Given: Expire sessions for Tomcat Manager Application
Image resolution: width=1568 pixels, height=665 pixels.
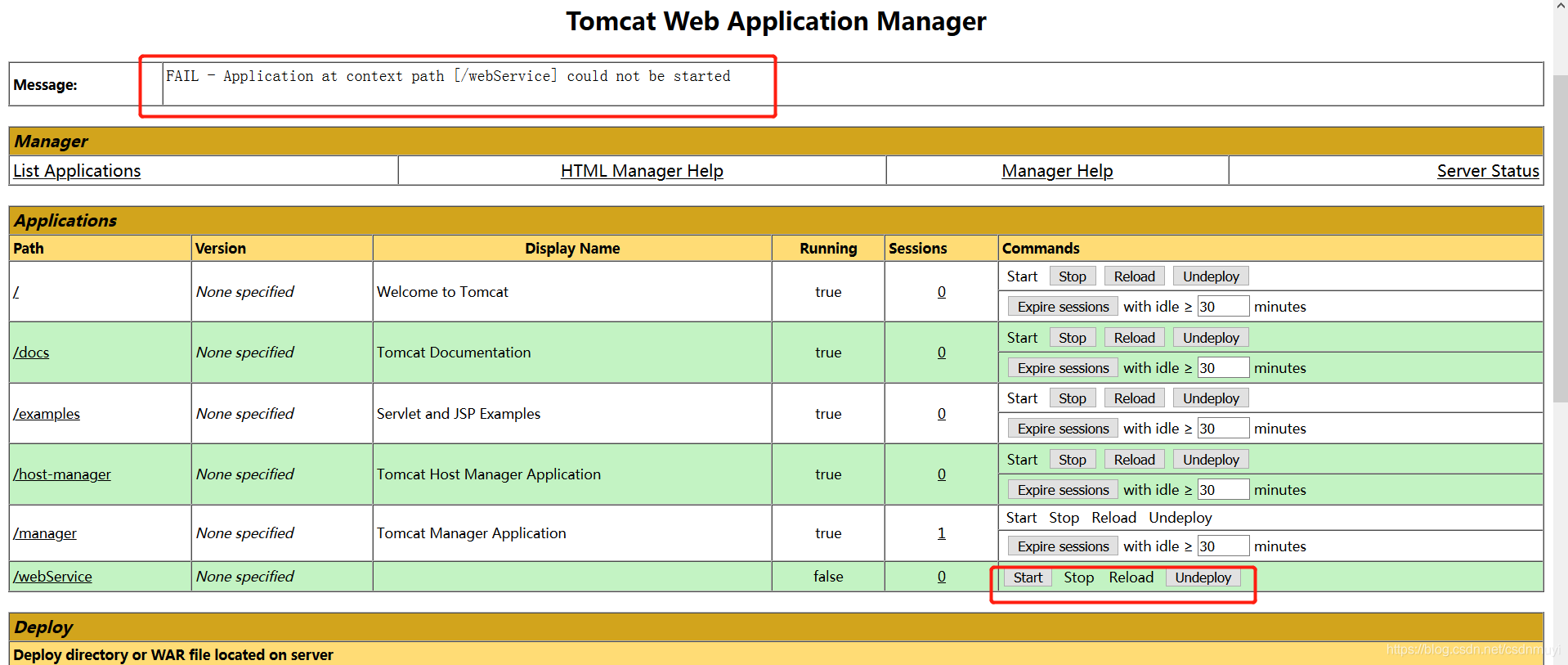Looking at the screenshot, I should tap(1063, 546).
